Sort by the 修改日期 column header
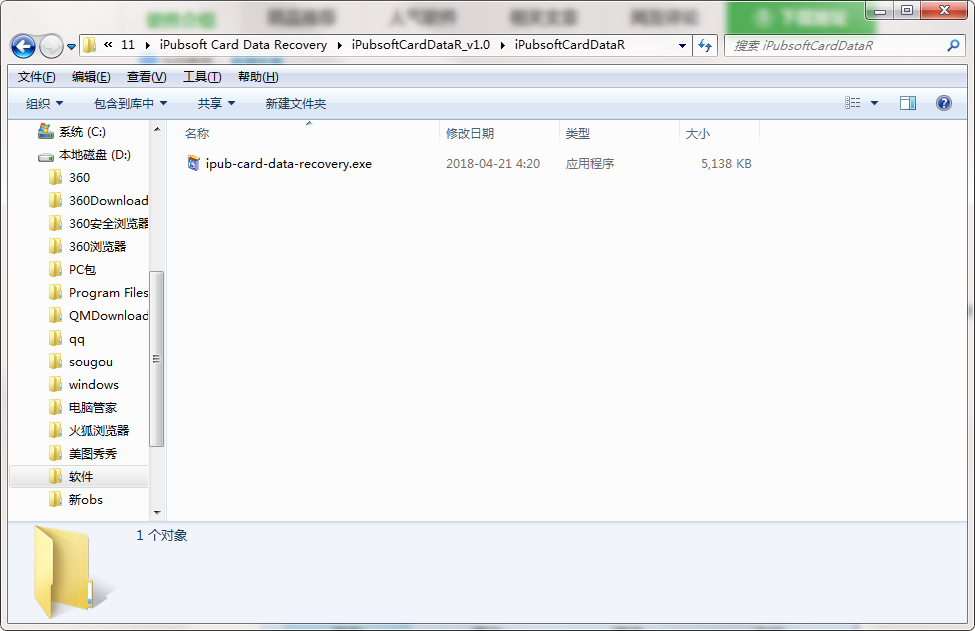The image size is (975, 631). pos(470,134)
